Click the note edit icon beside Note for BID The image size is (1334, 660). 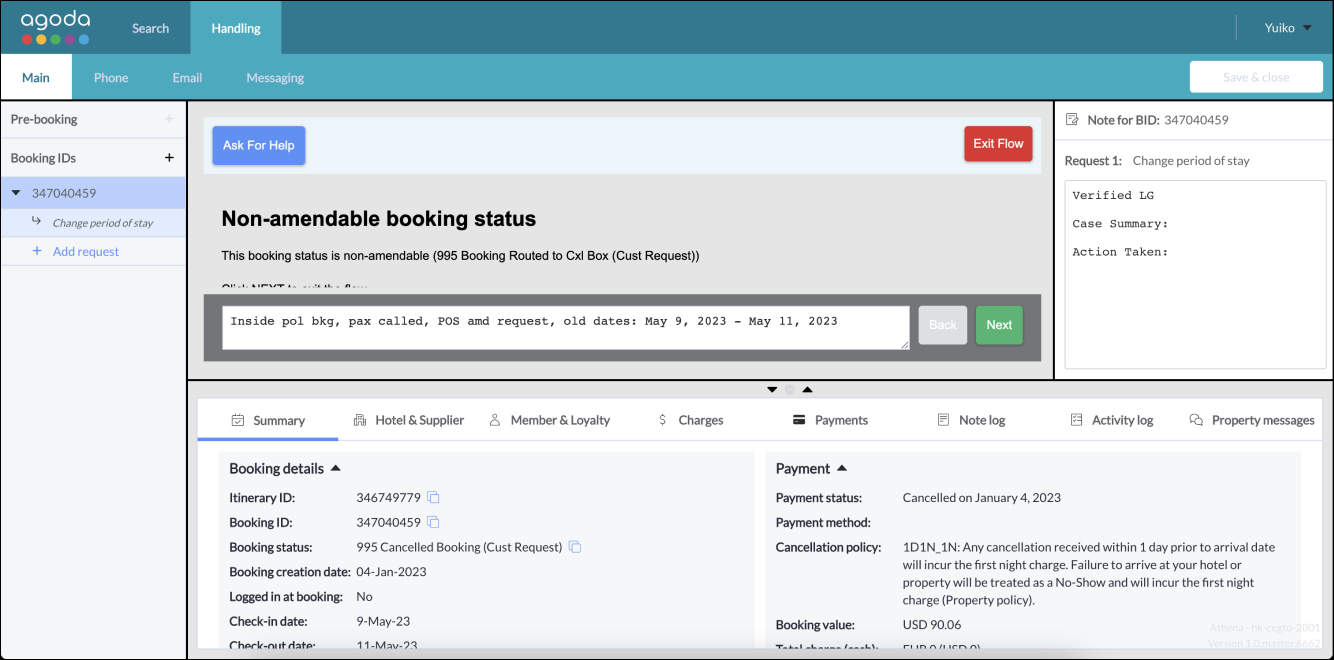coord(1073,120)
